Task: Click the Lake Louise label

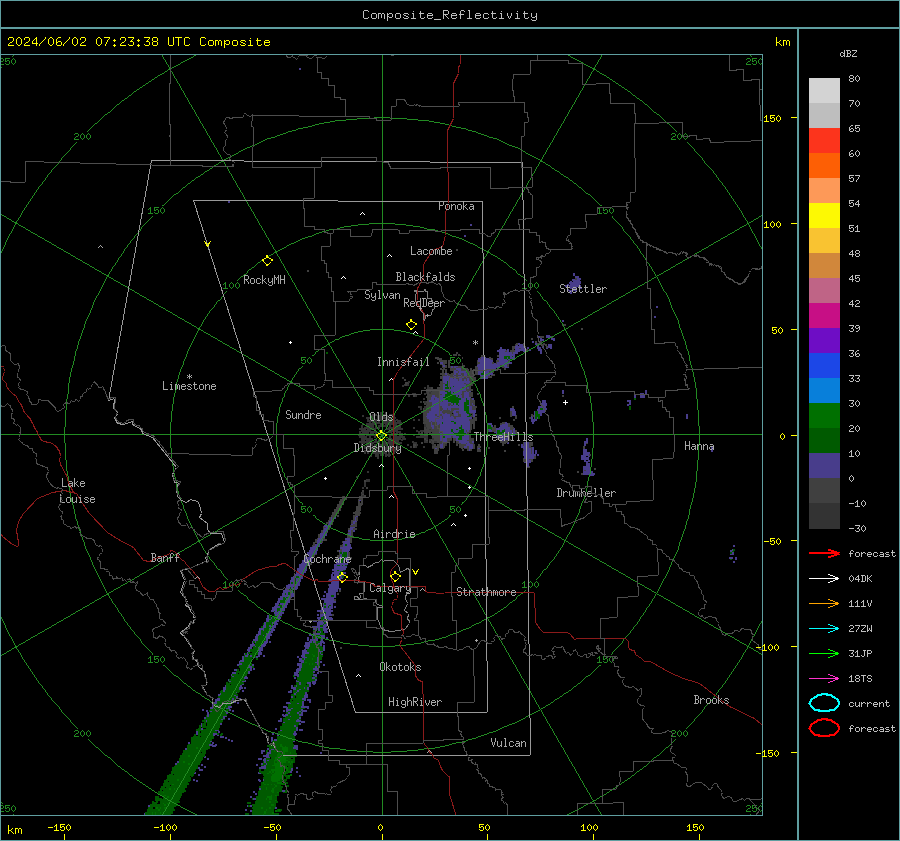Action: [x=77, y=491]
